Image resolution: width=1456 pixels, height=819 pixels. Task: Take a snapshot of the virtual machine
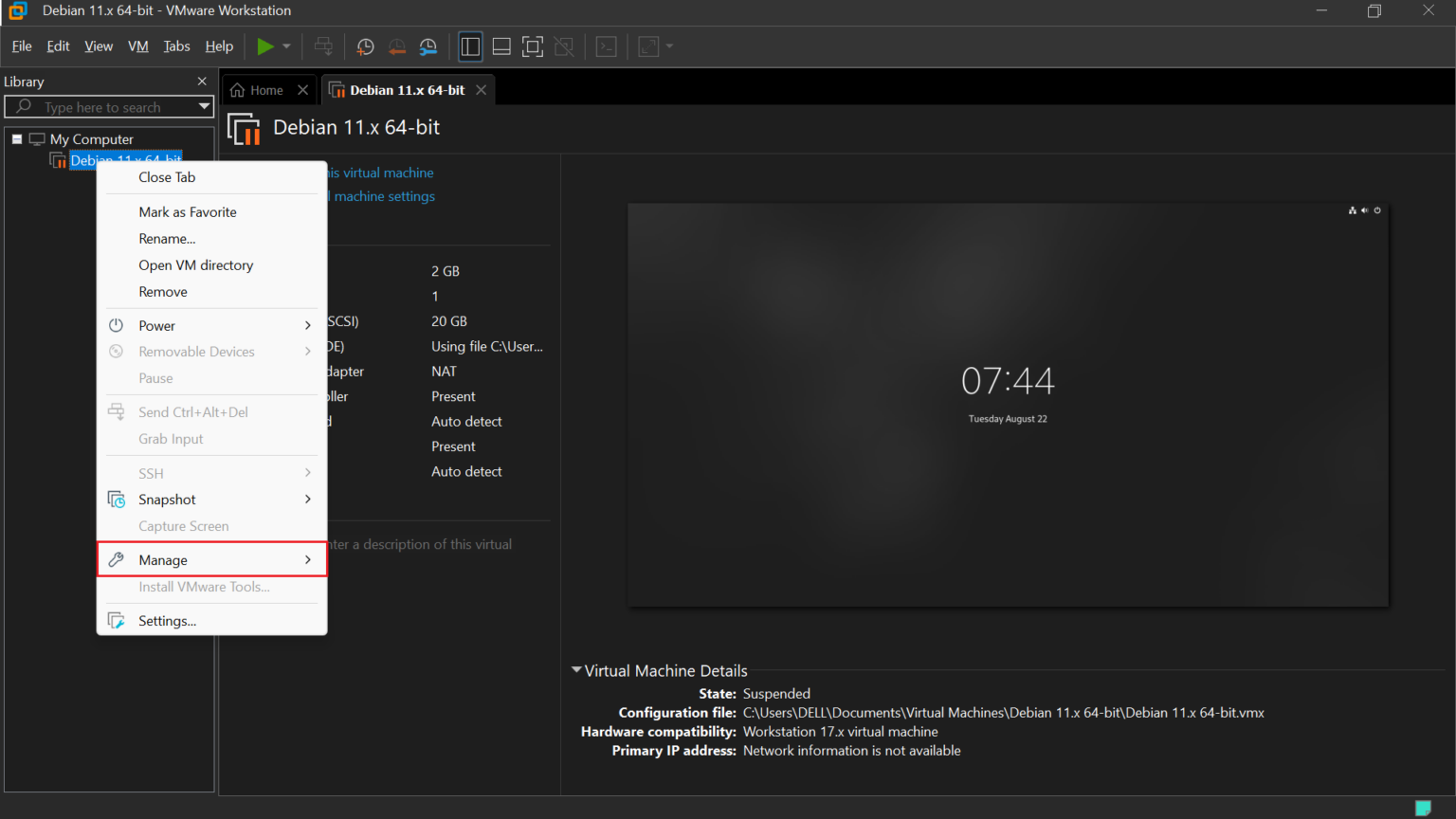point(365,45)
